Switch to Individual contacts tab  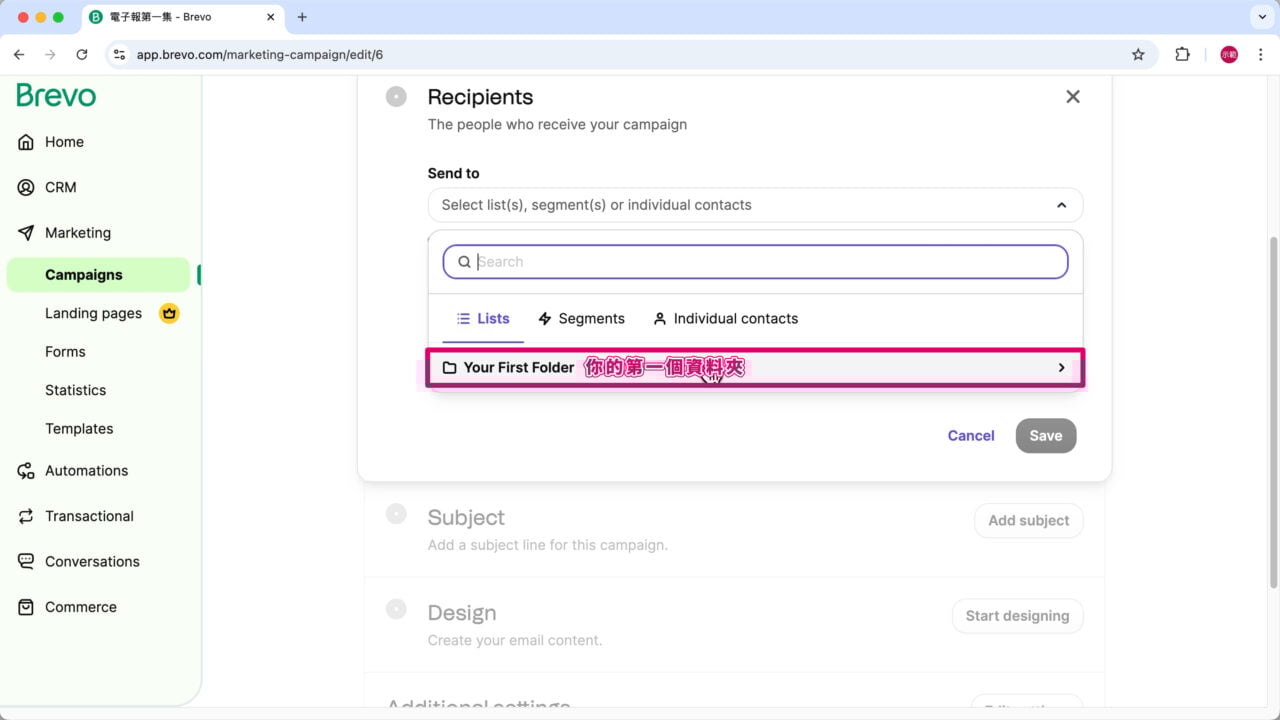coord(725,319)
